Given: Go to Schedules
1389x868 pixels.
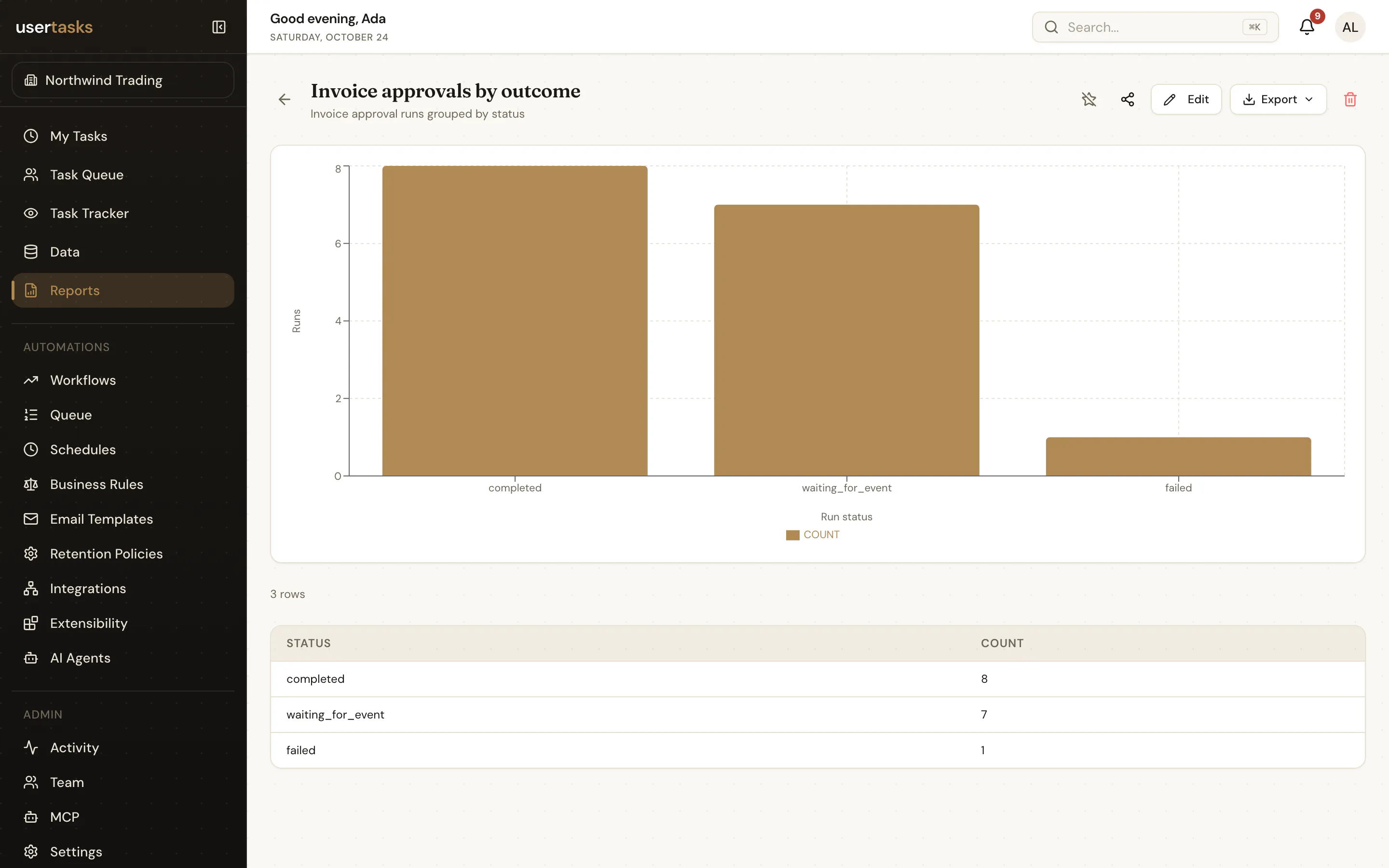Looking at the screenshot, I should coord(123,449).
